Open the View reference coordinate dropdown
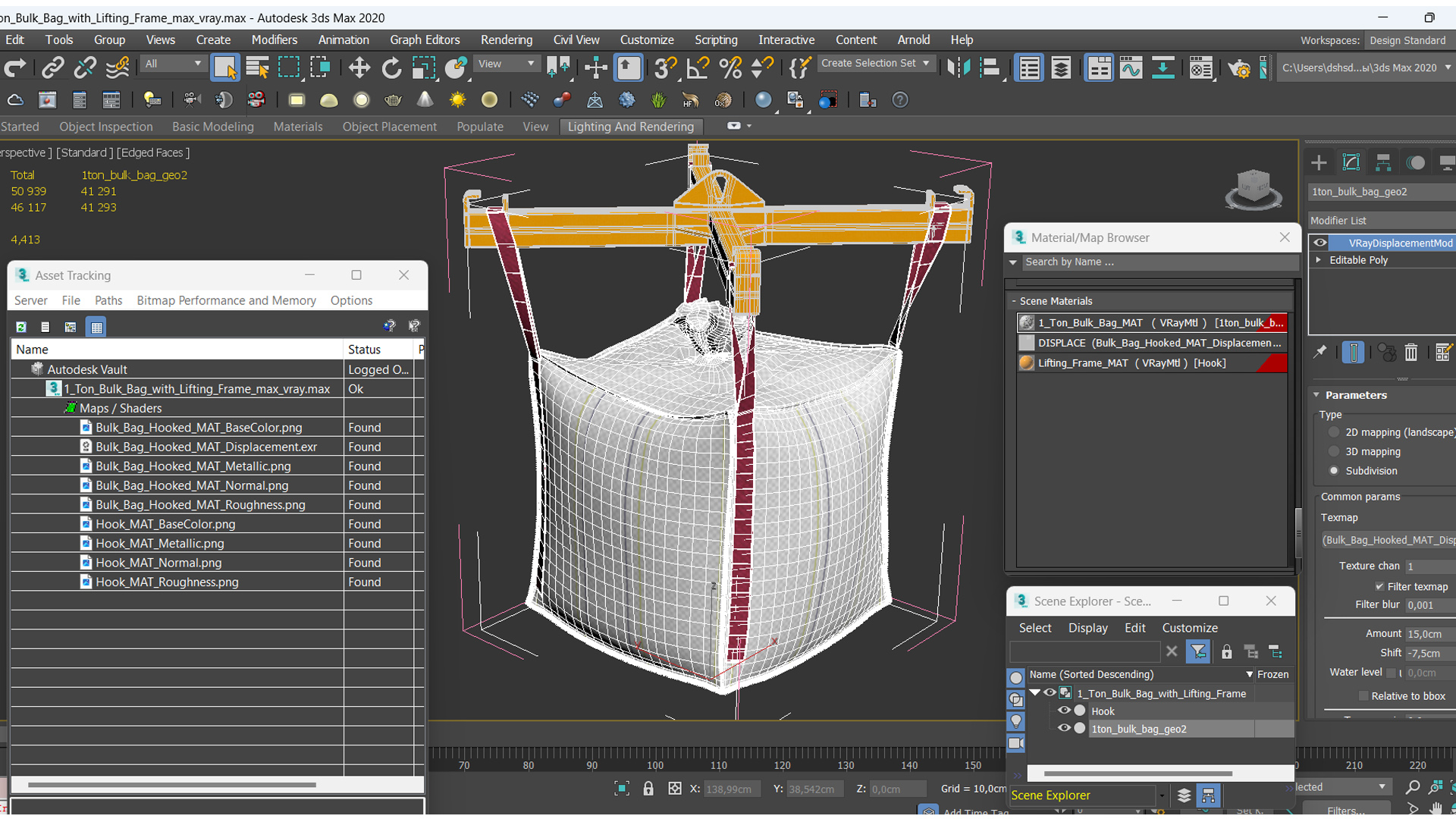Image resolution: width=1456 pixels, height=819 pixels. (506, 64)
